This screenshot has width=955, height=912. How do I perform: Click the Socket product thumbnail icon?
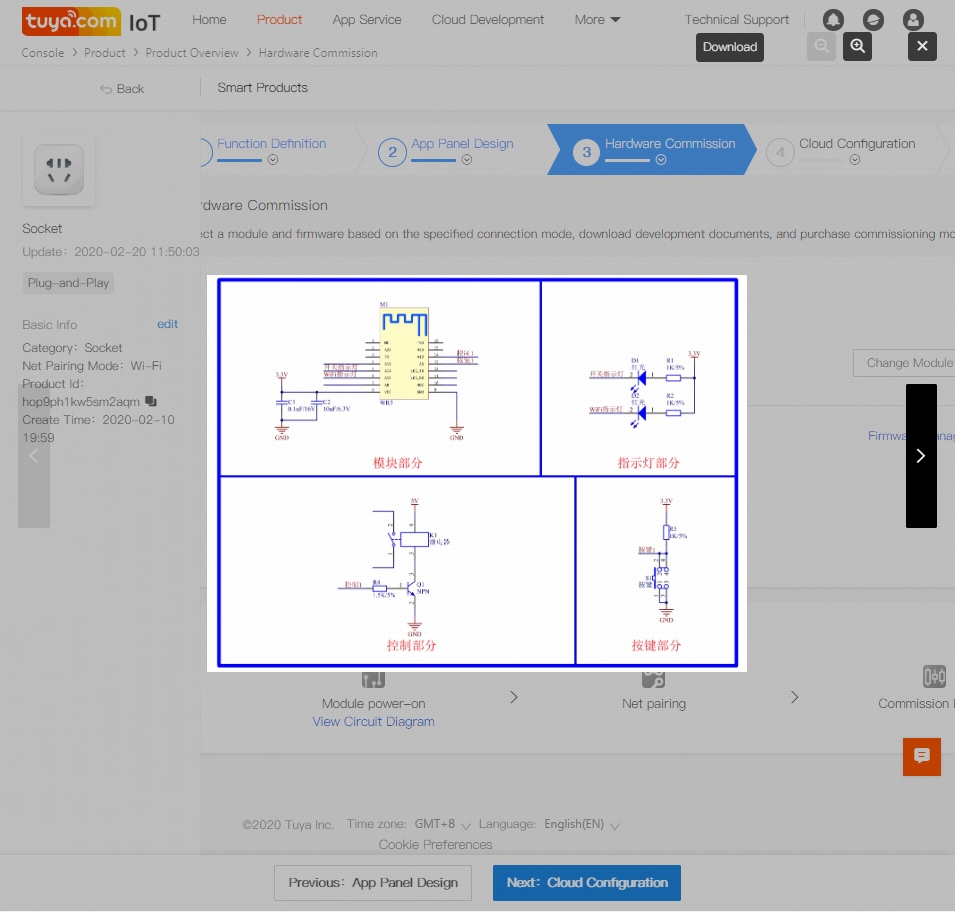pos(59,170)
